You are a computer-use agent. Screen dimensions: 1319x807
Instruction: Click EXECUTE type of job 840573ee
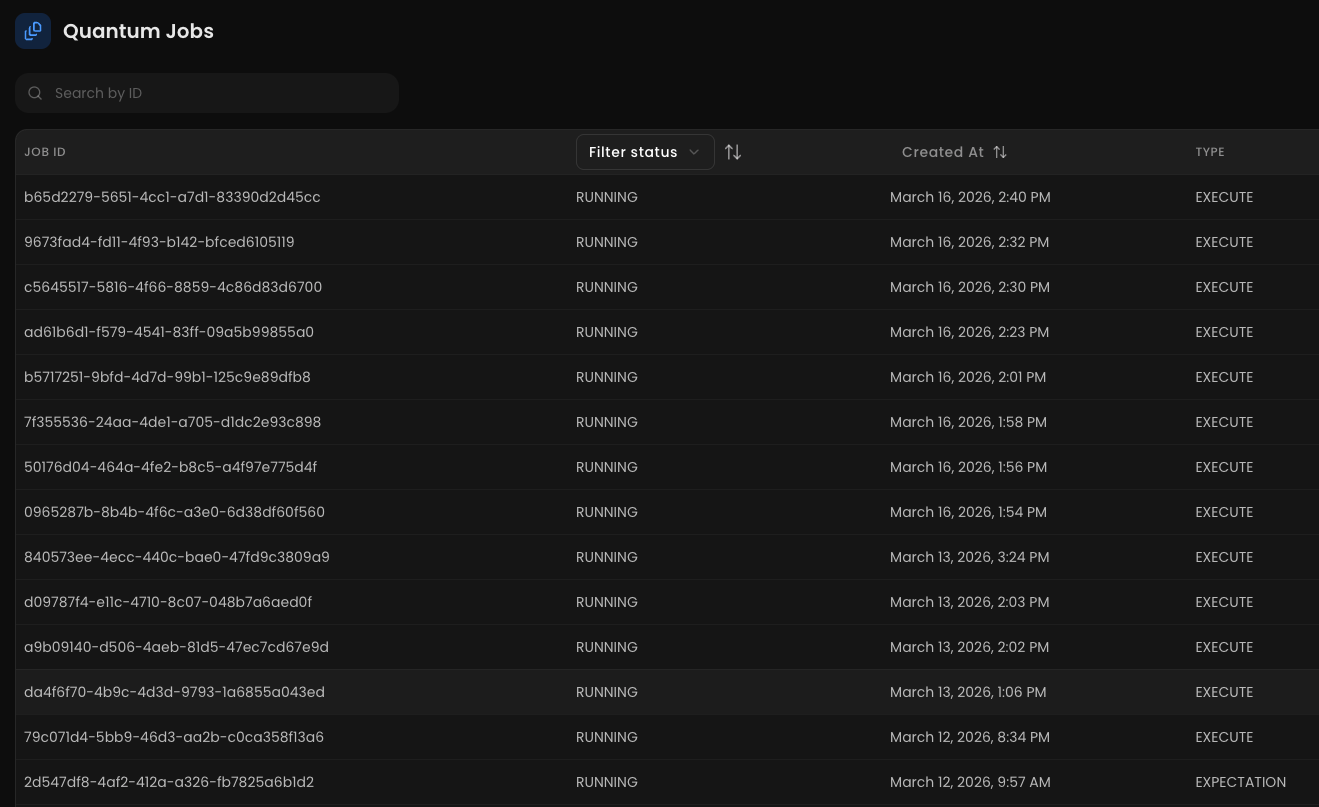coord(1224,557)
